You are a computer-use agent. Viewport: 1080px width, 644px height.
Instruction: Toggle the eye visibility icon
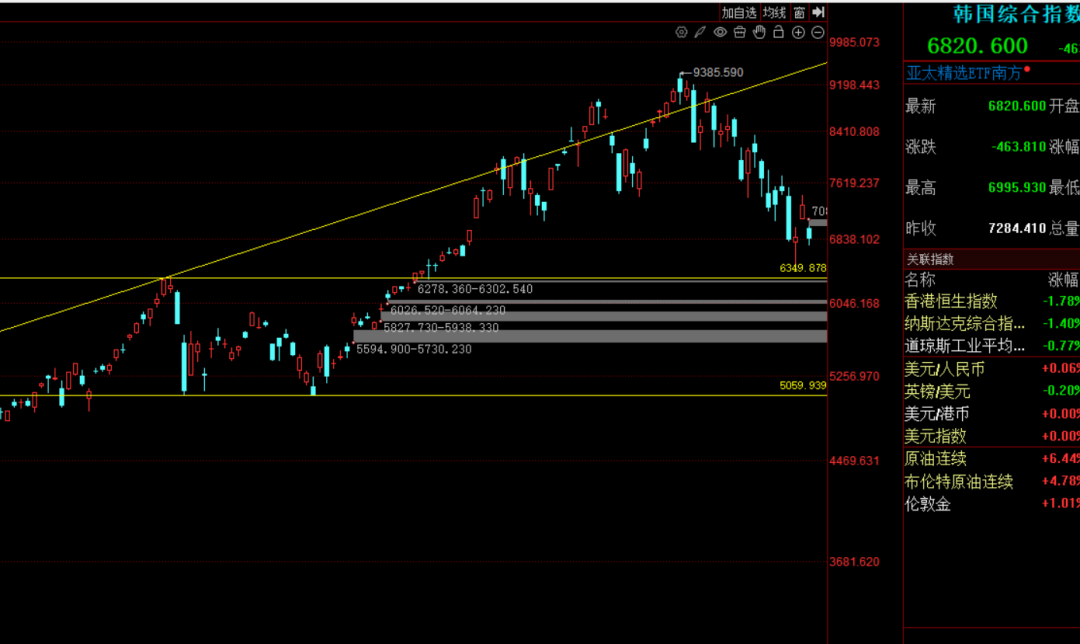coord(720,32)
